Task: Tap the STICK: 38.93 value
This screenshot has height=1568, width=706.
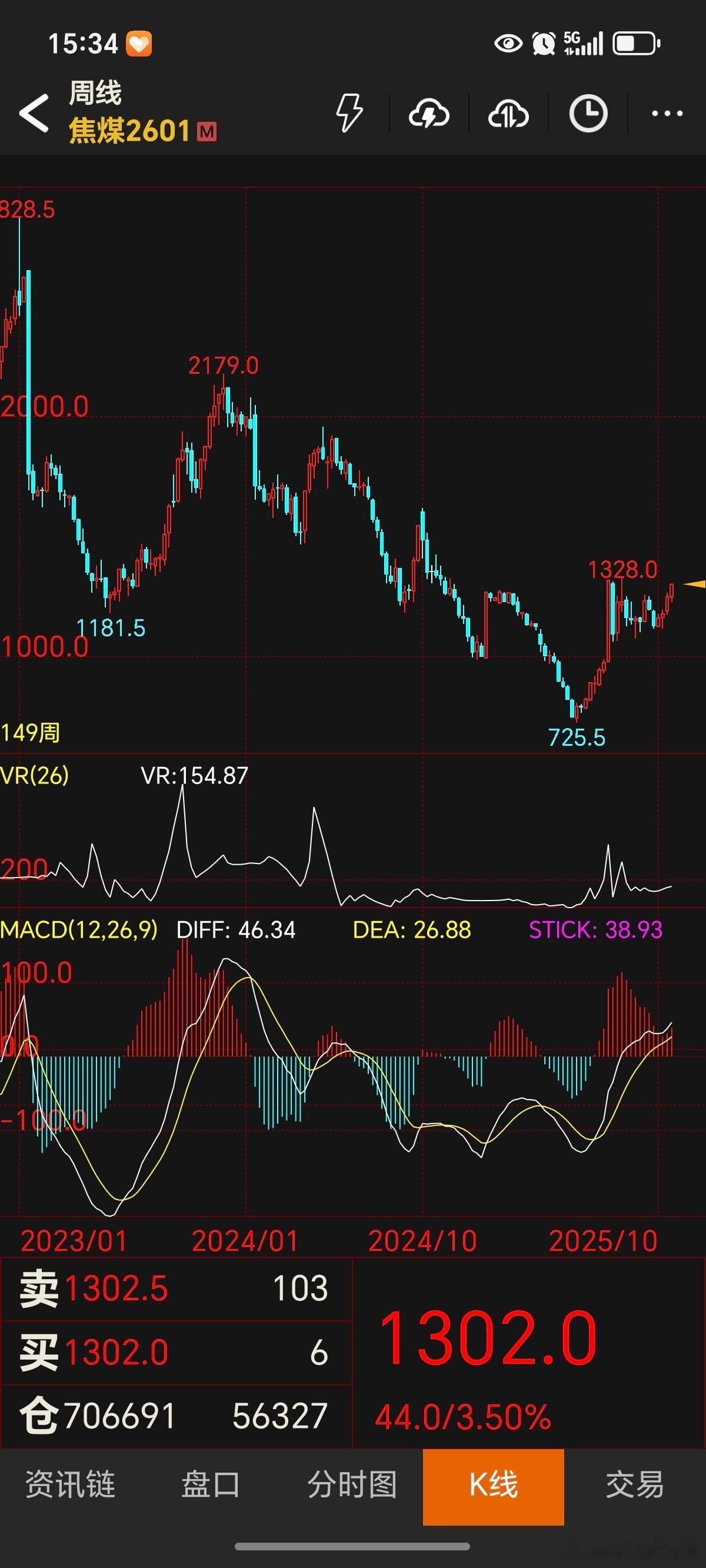Action: click(596, 929)
